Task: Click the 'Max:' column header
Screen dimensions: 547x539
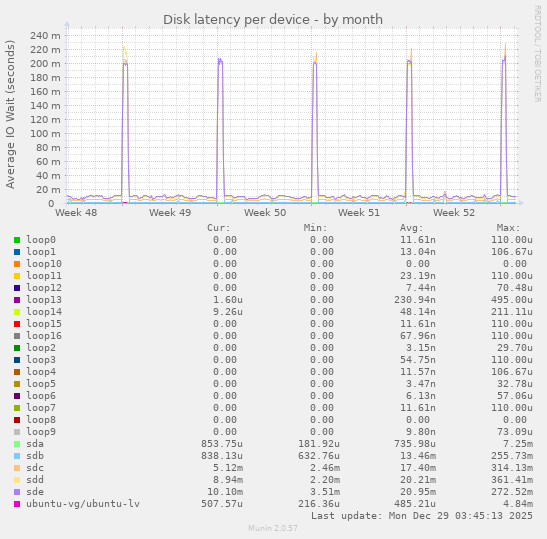Action: pos(508,228)
